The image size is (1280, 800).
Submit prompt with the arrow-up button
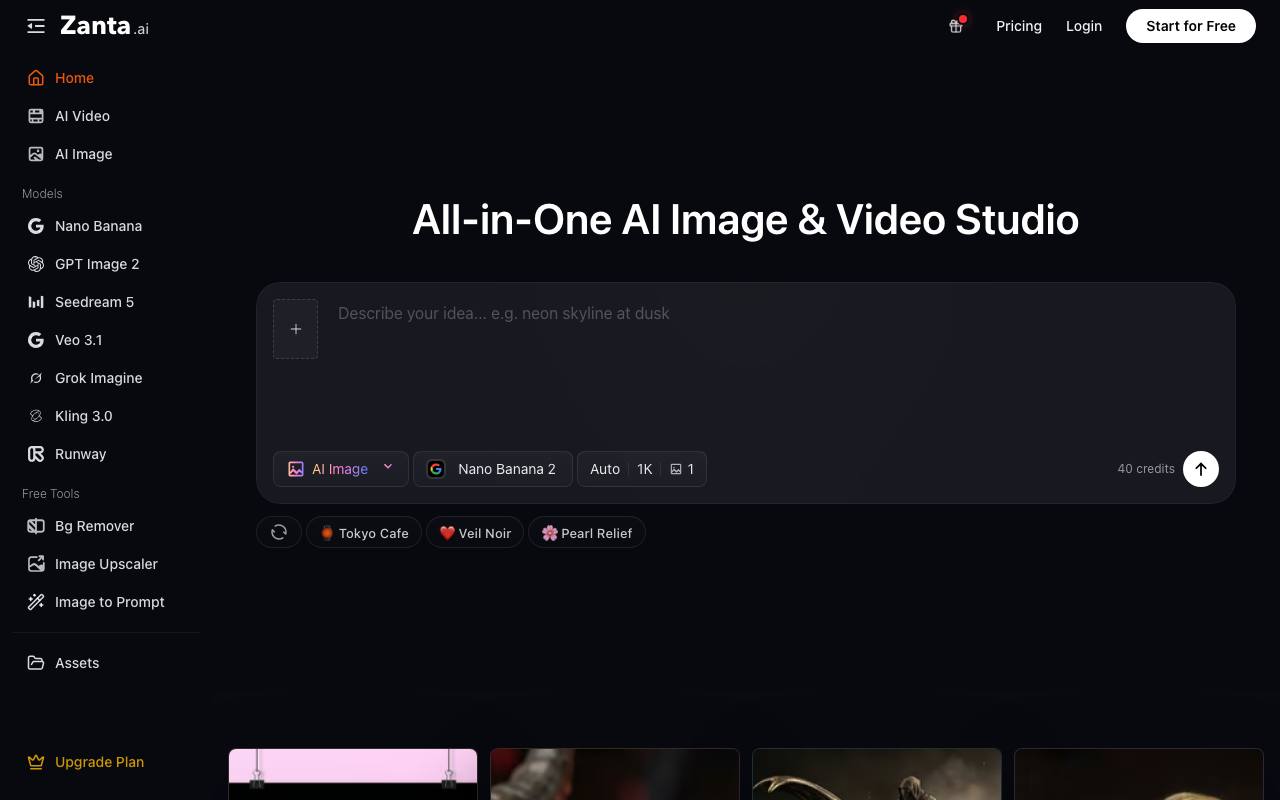[1201, 469]
